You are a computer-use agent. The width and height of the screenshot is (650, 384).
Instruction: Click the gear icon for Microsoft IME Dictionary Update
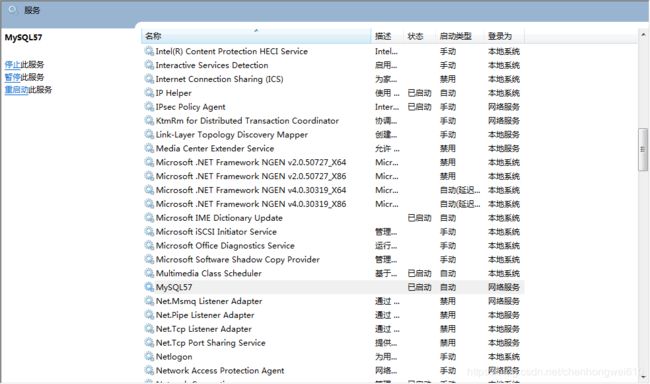point(149,218)
